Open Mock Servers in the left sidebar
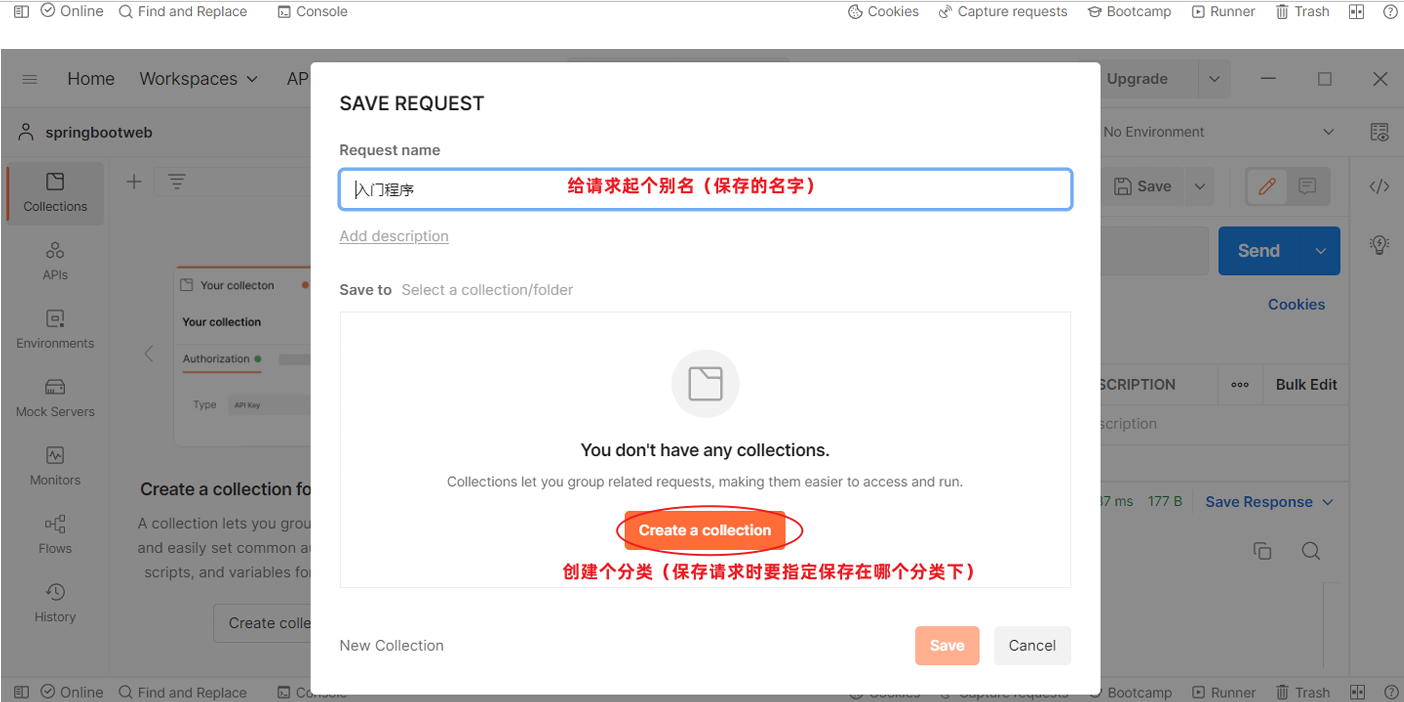The image size is (1404, 702). [55, 398]
